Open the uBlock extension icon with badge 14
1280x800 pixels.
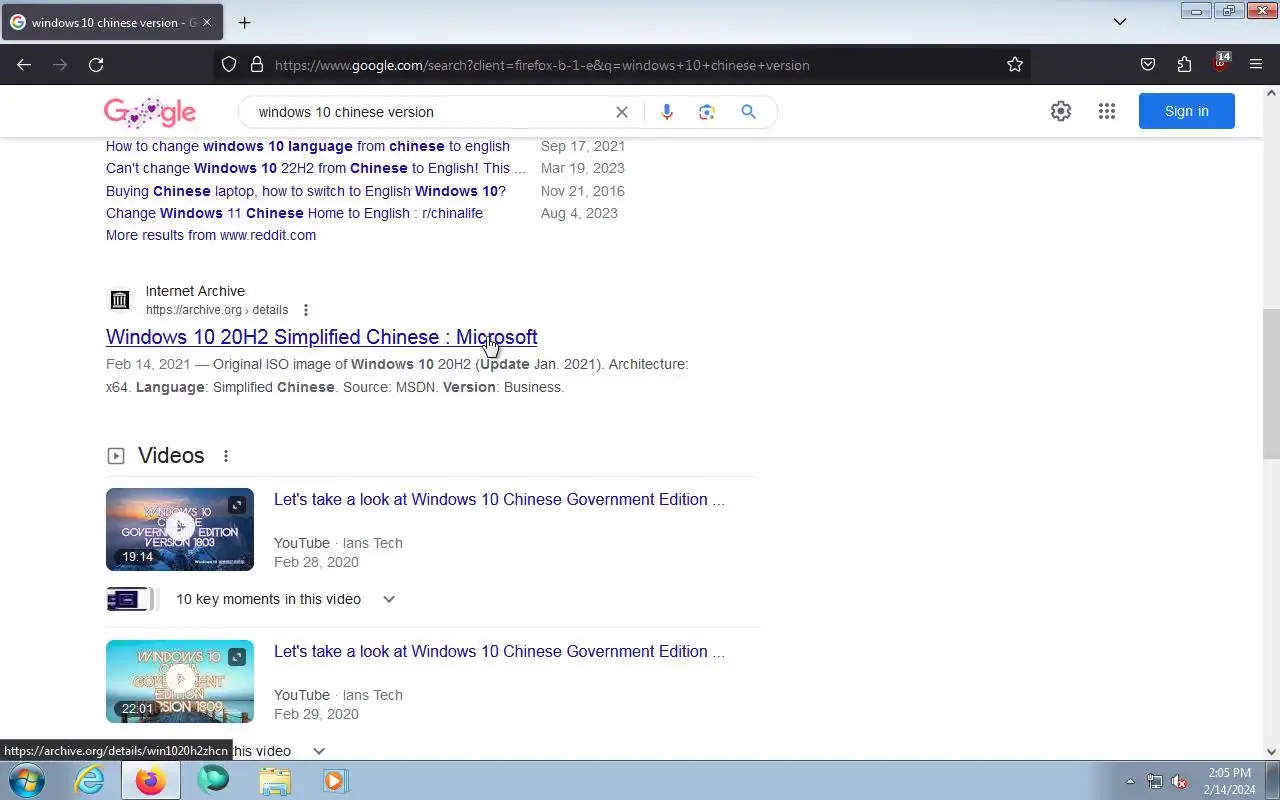click(1220, 63)
